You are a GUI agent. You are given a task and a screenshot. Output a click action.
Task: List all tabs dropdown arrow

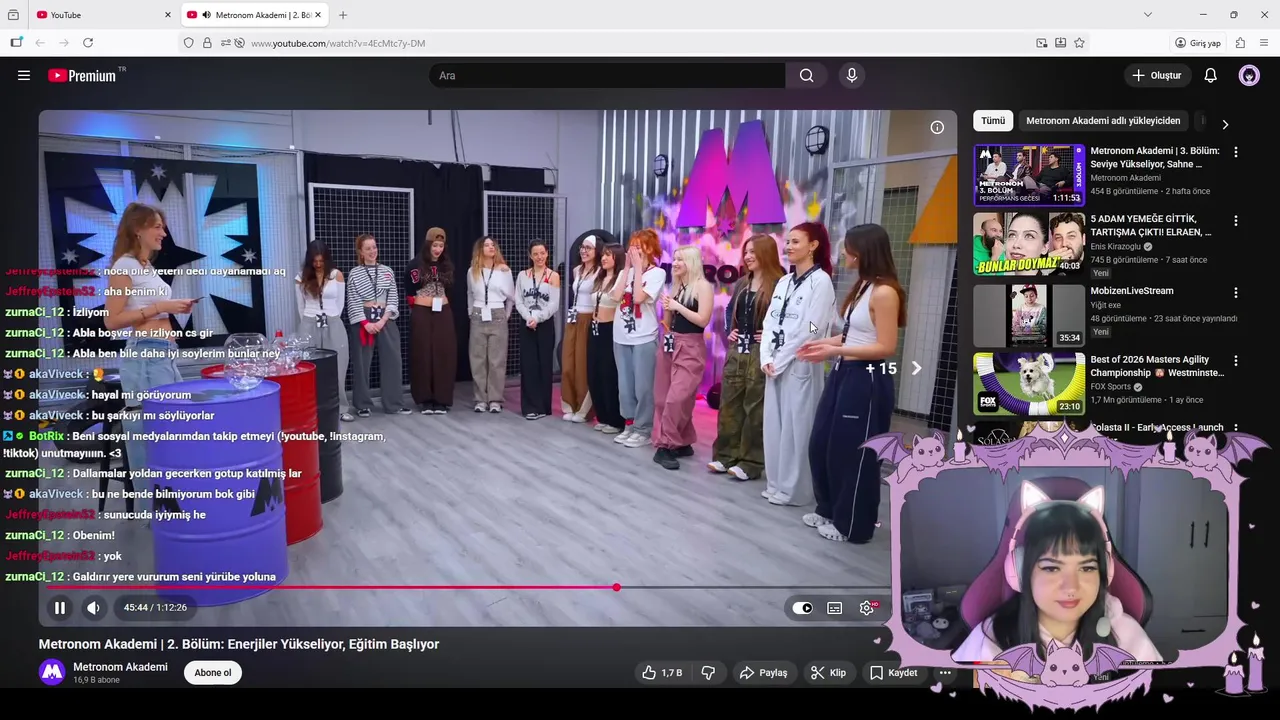tap(1147, 15)
